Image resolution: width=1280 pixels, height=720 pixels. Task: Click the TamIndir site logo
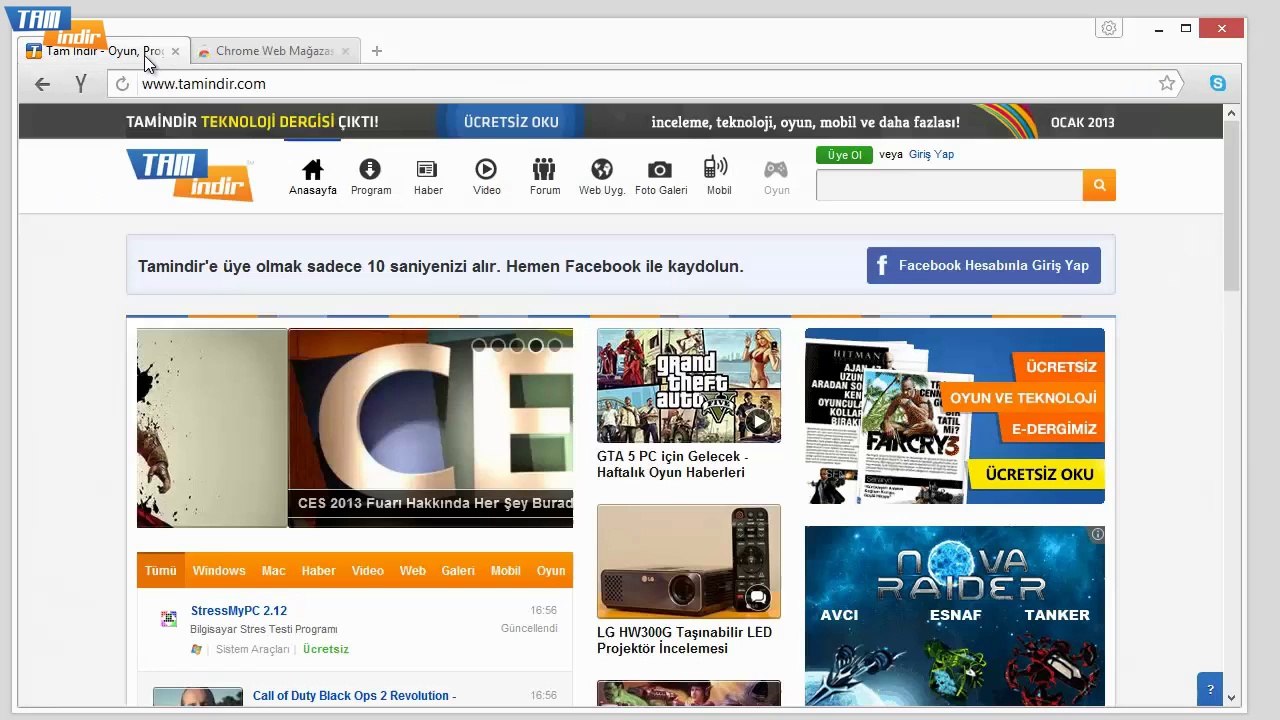coord(190,175)
